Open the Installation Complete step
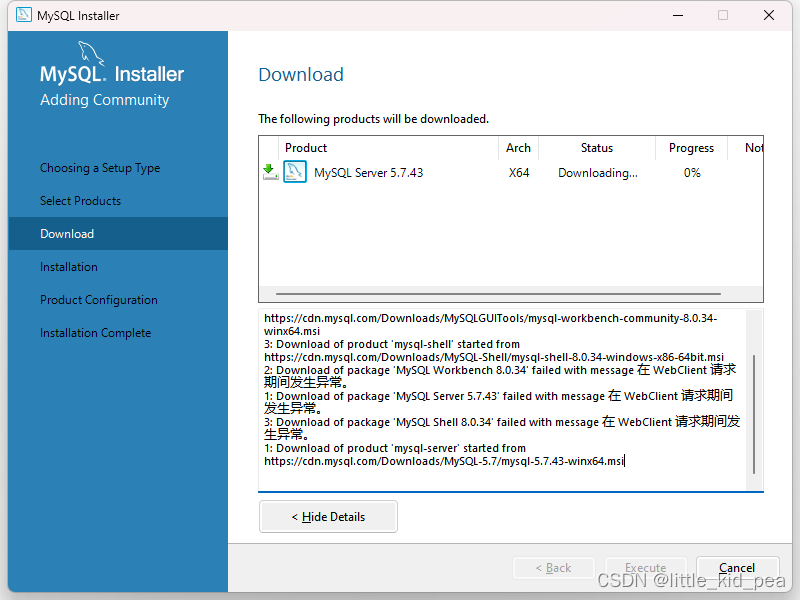The height and width of the screenshot is (600, 800). [x=96, y=333]
